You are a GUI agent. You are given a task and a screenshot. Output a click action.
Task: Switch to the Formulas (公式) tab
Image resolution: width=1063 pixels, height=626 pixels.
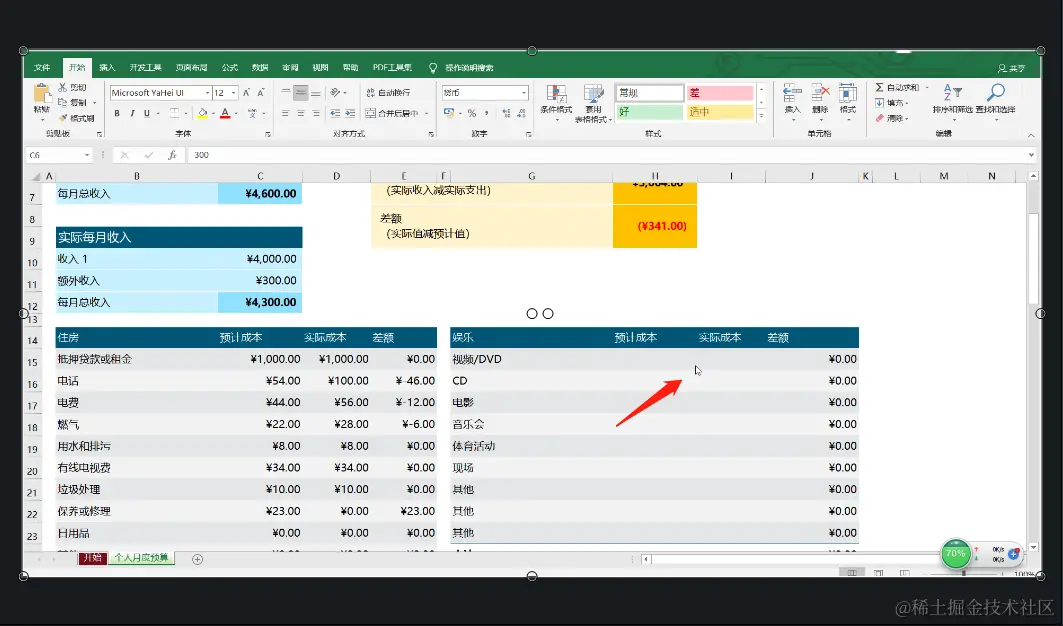click(230, 68)
